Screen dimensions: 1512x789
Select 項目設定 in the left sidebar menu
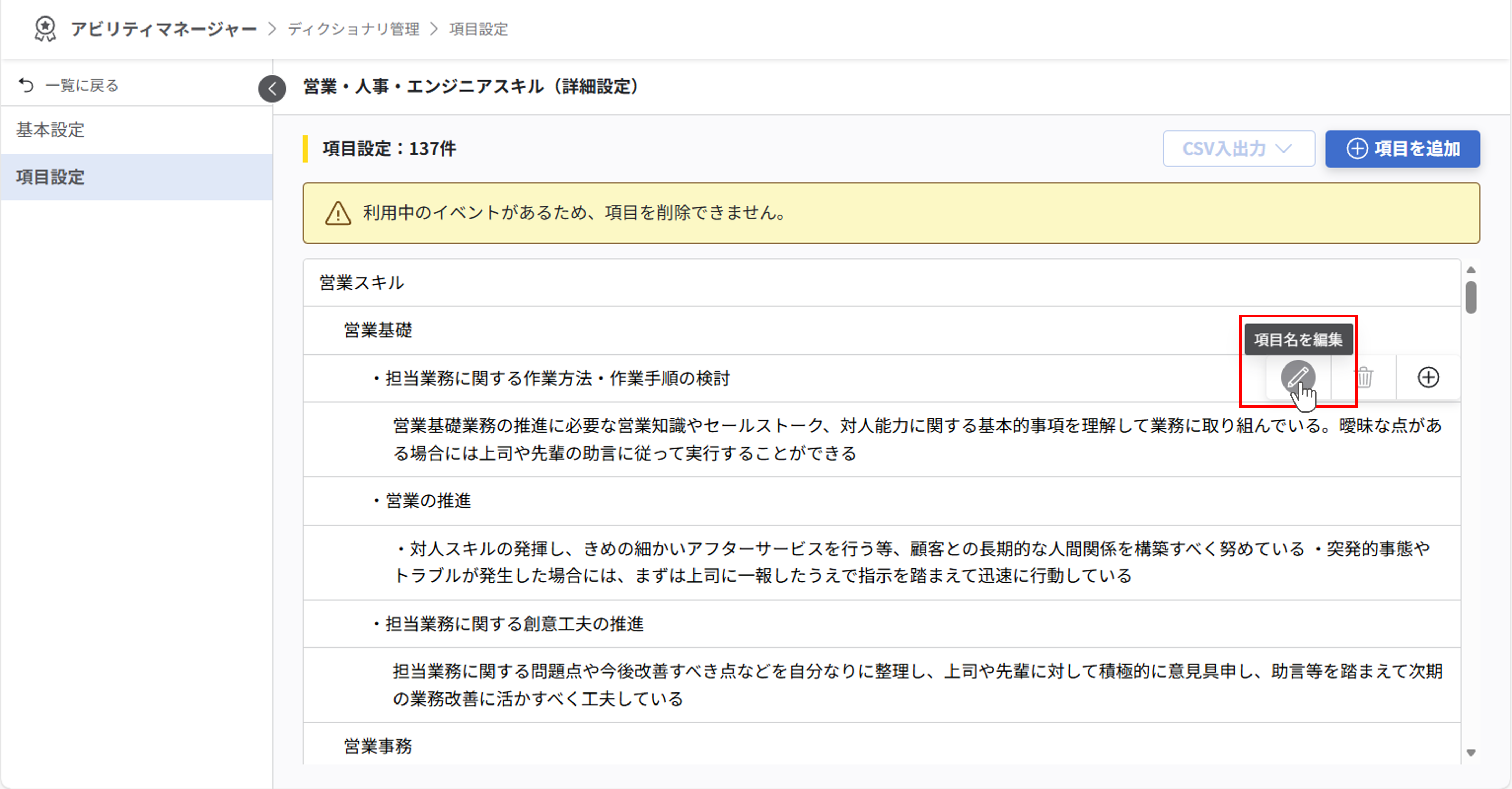tap(50, 177)
